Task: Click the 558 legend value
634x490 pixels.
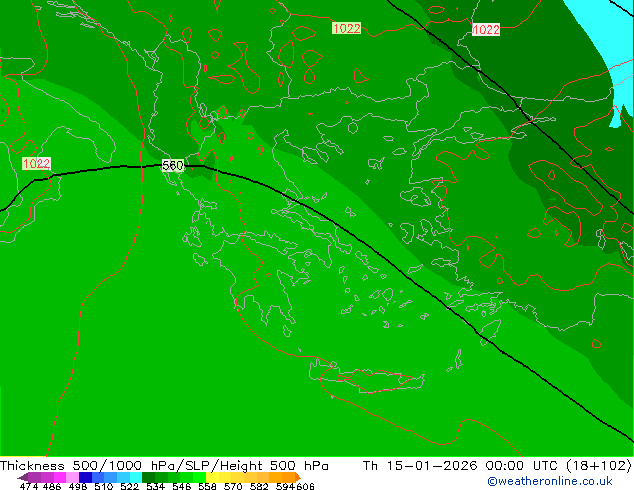Action: point(207,486)
